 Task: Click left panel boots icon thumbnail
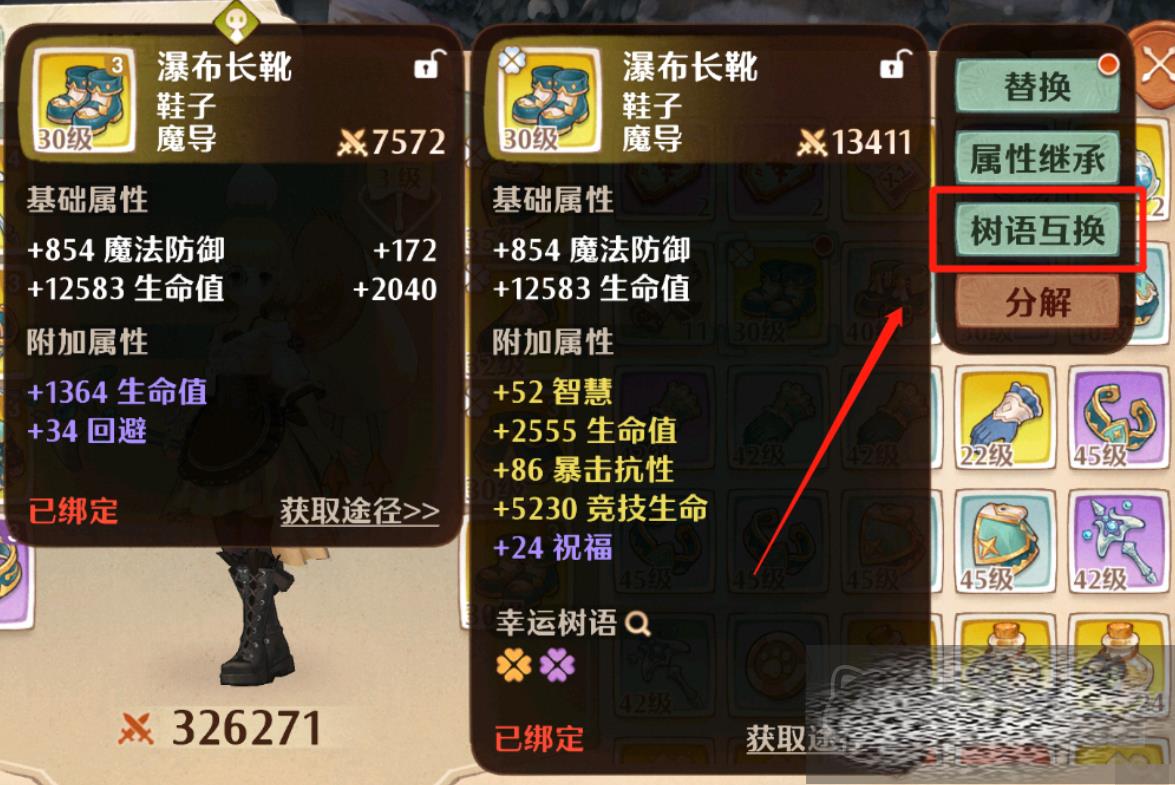click(83, 100)
